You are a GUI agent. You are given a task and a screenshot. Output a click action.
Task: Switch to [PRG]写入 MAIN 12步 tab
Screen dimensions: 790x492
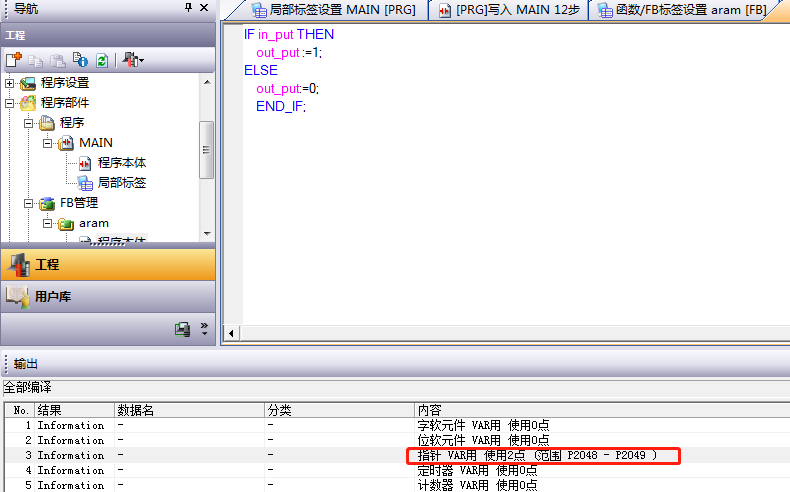pyautogui.click(x=510, y=10)
